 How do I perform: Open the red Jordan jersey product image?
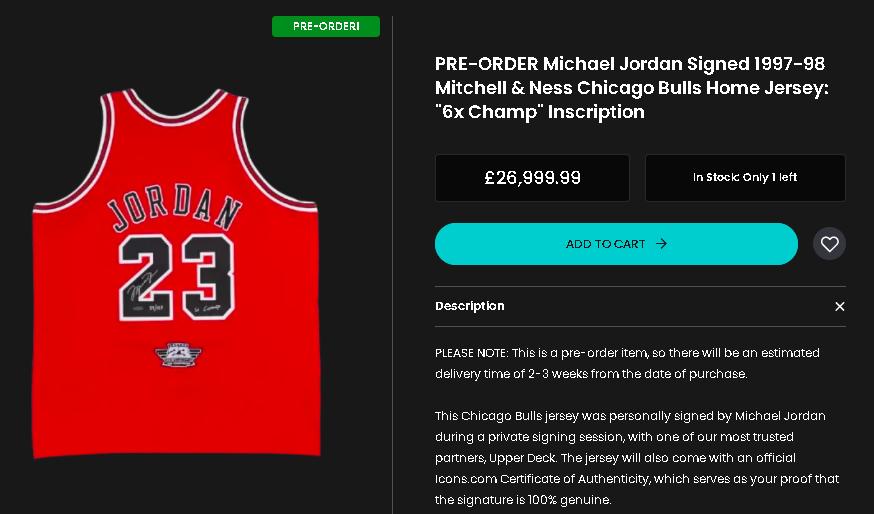(x=176, y=273)
